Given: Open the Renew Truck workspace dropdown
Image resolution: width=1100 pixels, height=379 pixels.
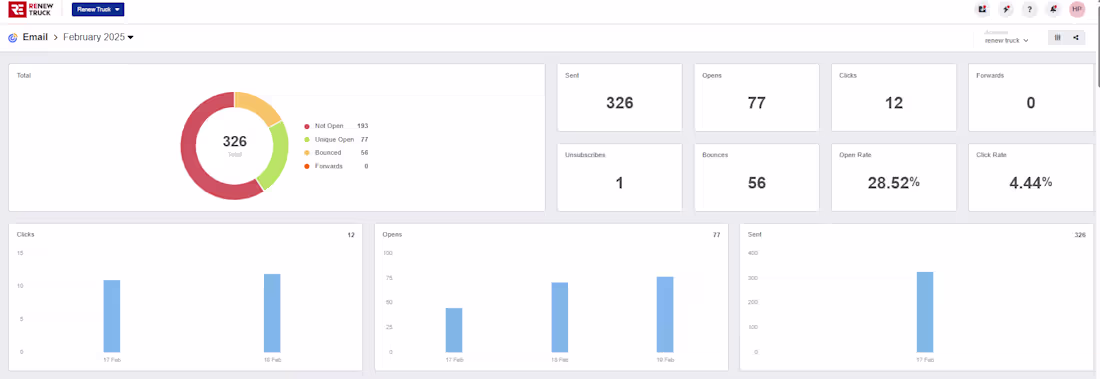Looking at the screenshot, I should tap(98, 9).
